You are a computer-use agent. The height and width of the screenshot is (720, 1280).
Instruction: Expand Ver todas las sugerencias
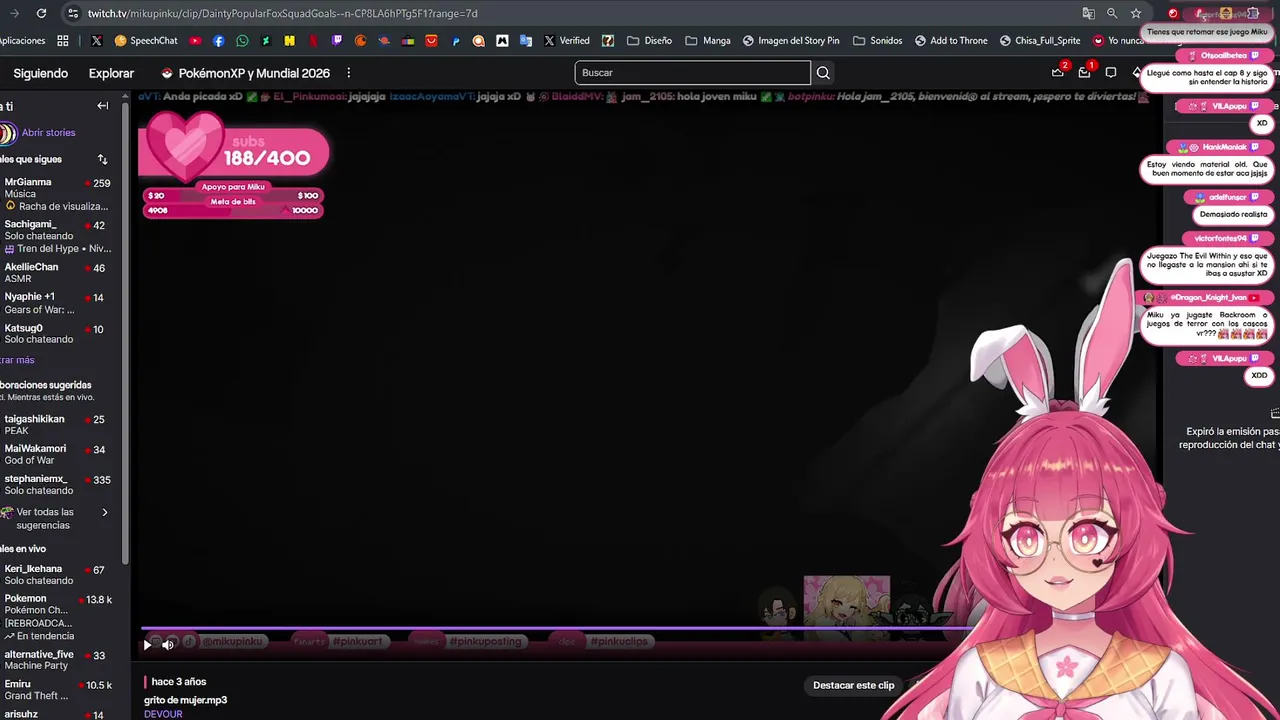click(x=55, y=518)
